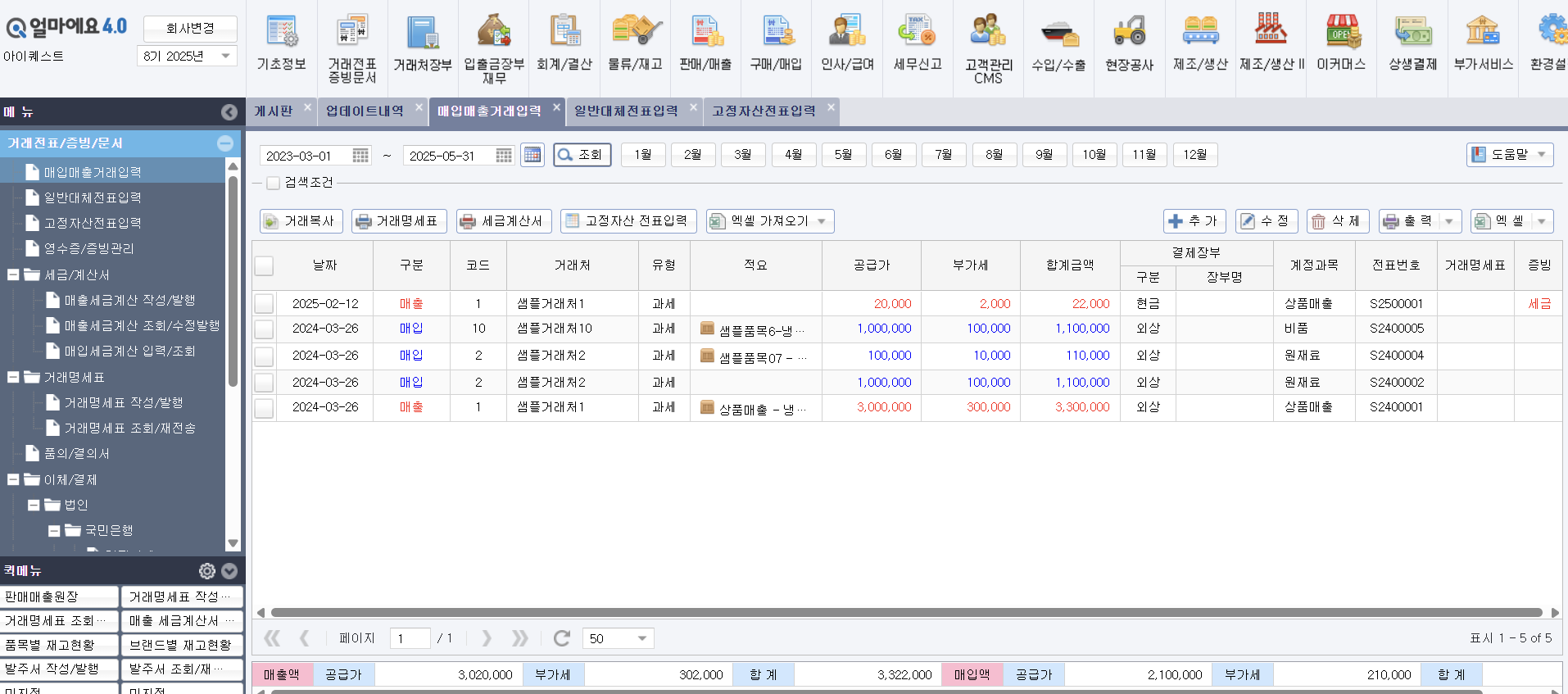
Task: Collapse the 거래전표/증빙/문서 section
Action: [225, 143]
